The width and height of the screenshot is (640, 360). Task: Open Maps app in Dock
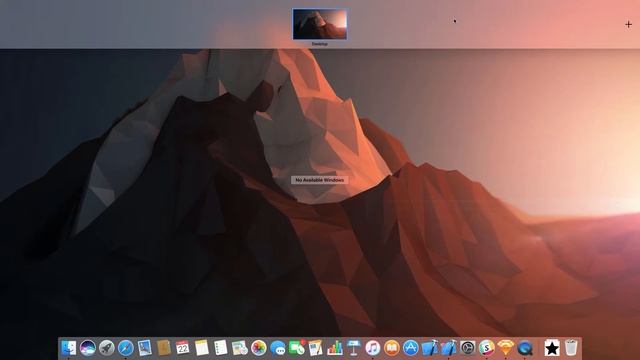click(x=240, y=348)
